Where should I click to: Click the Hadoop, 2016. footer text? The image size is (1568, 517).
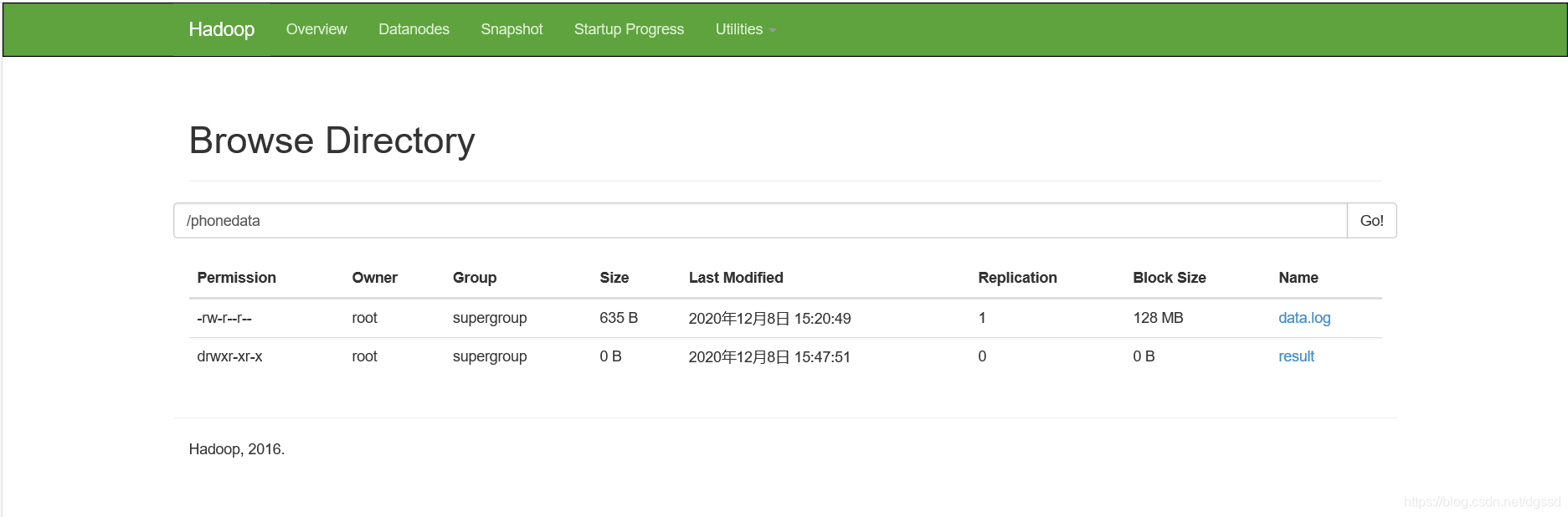237,449
